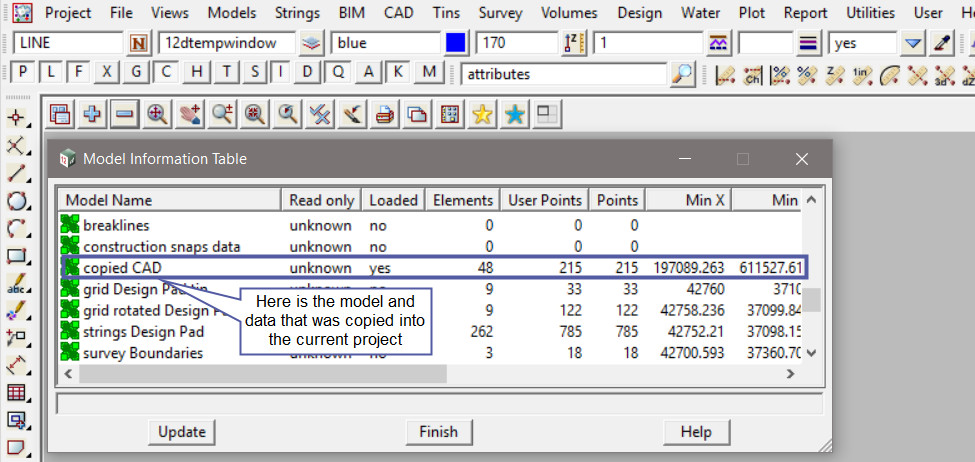The image size is (975, 462).
Task: Click the remove model minus icon in view toolbar
Action: click(124, 115)
